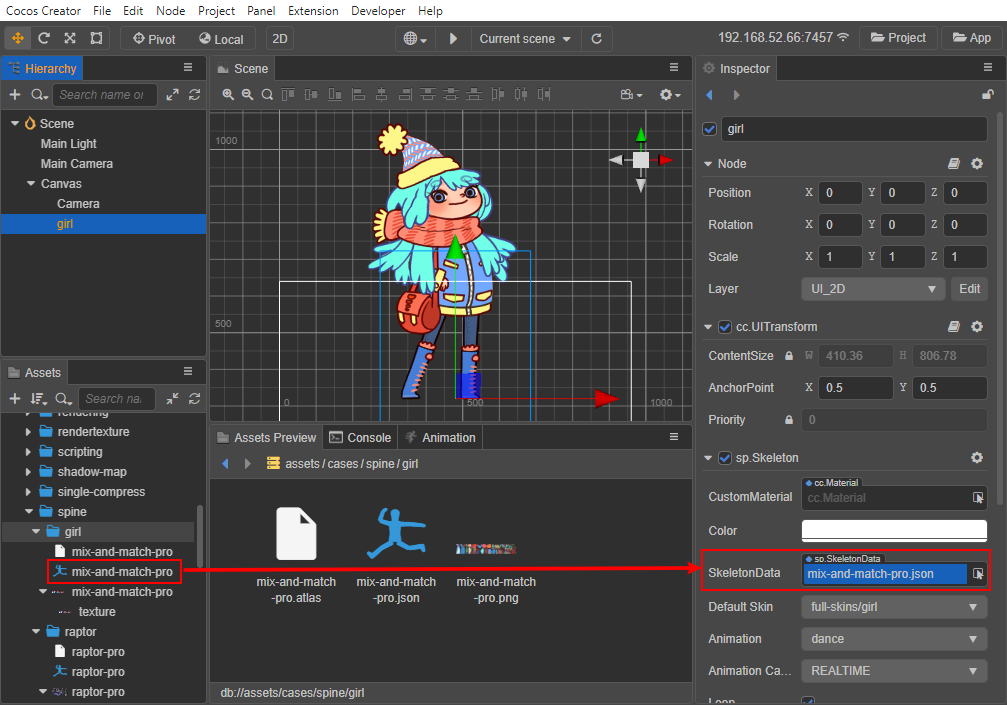Click the AnchorPoint X input field

tap(855, 388)
